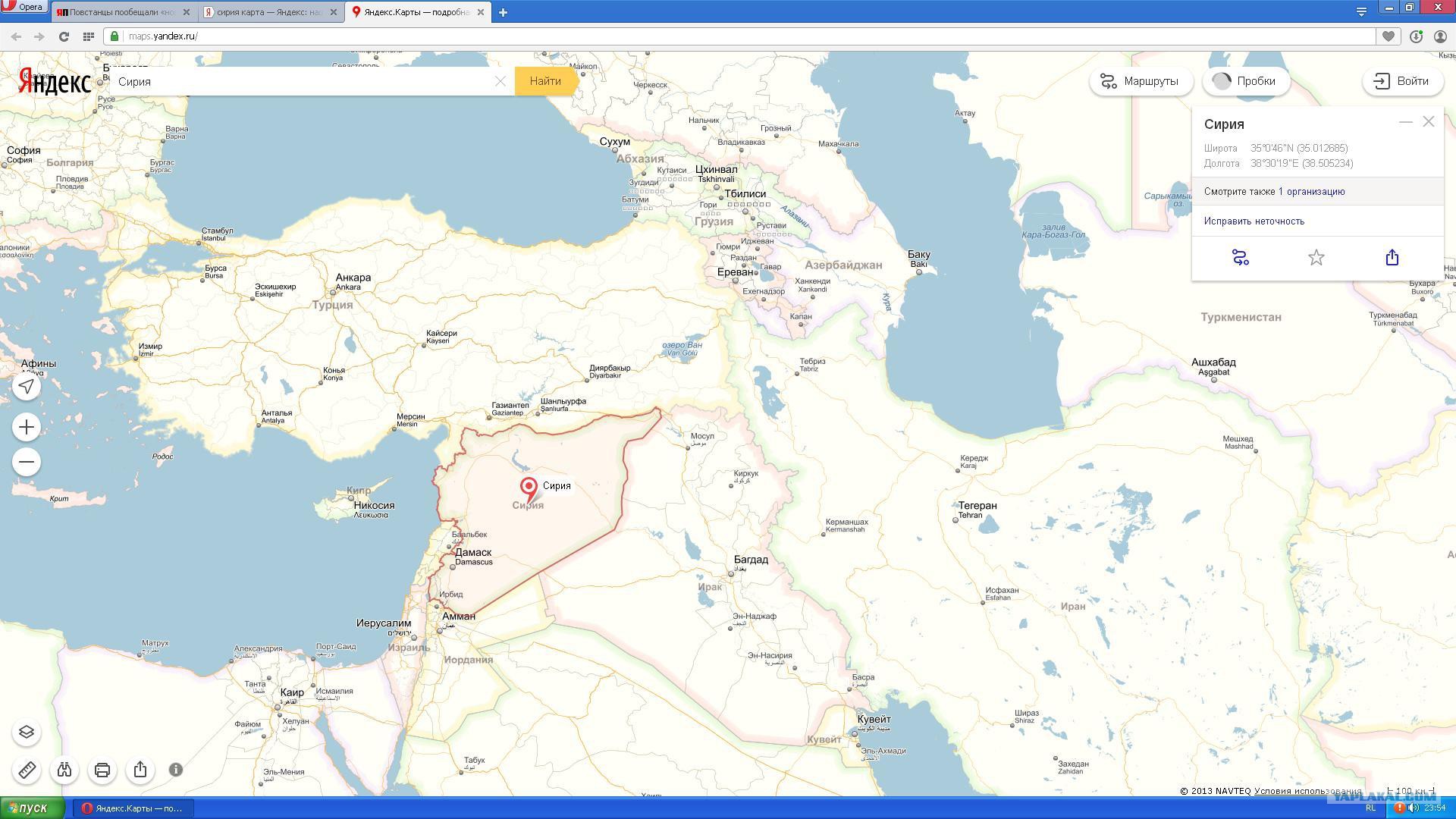Click the Тегеран city label
1456x819 pixels.
(977, 506)
